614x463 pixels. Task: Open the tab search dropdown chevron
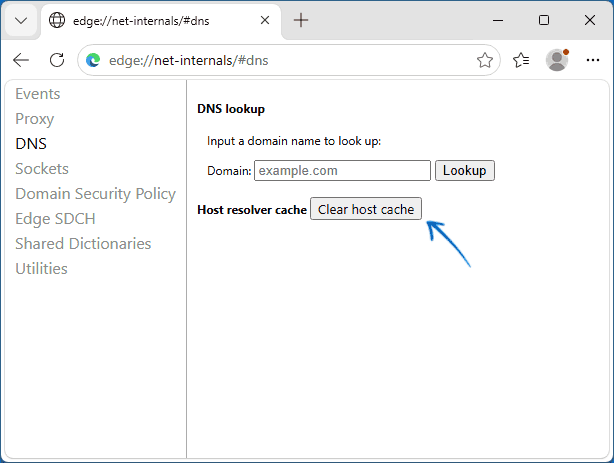(21, 20)
